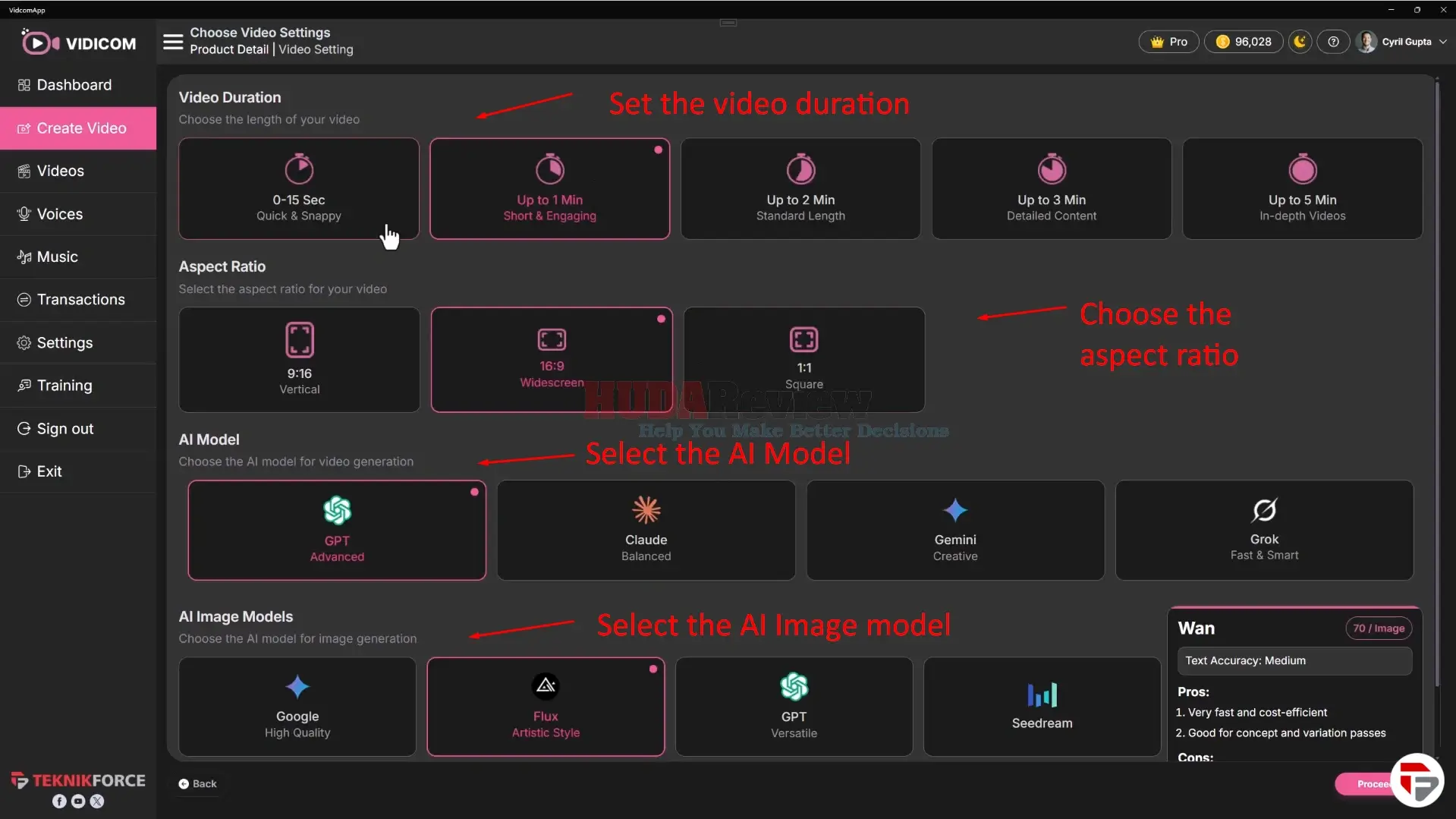Click the 70 / Image price badge

pos(1379,628)
